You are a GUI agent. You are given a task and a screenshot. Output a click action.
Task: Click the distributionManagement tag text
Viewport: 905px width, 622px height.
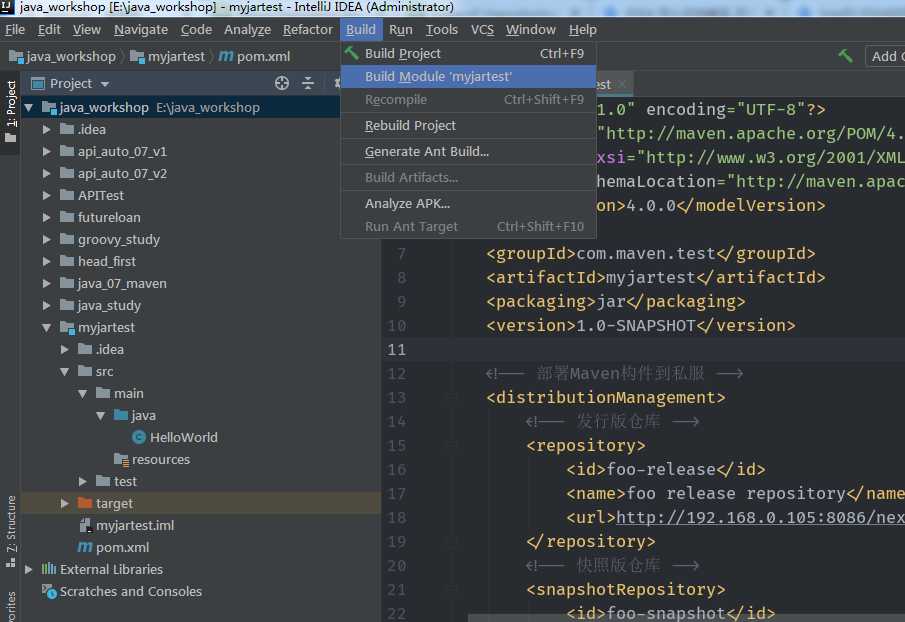coord(605,398)
